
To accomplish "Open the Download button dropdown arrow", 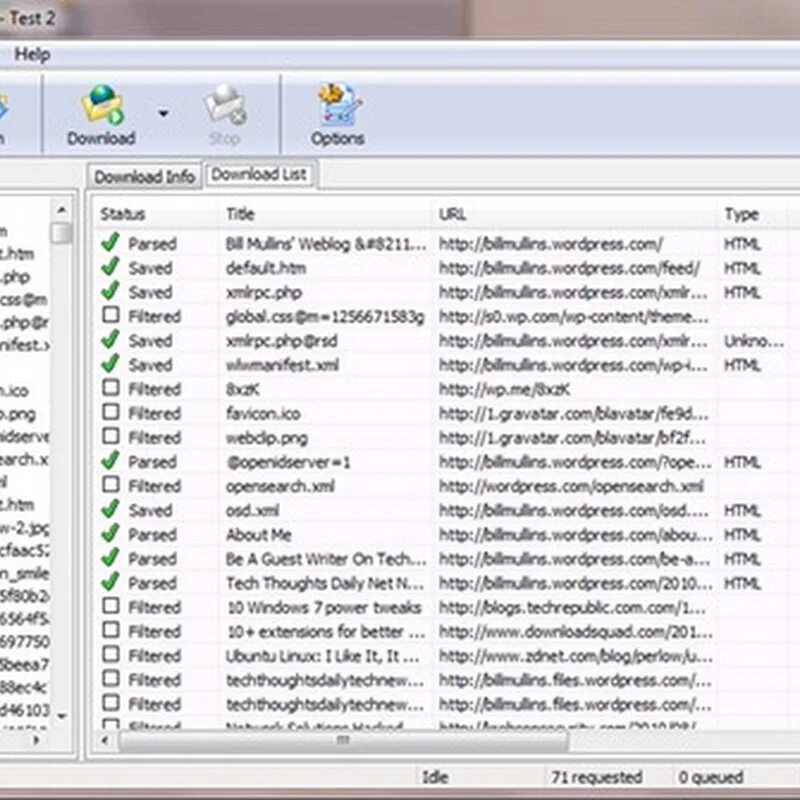I will point(163,113).
